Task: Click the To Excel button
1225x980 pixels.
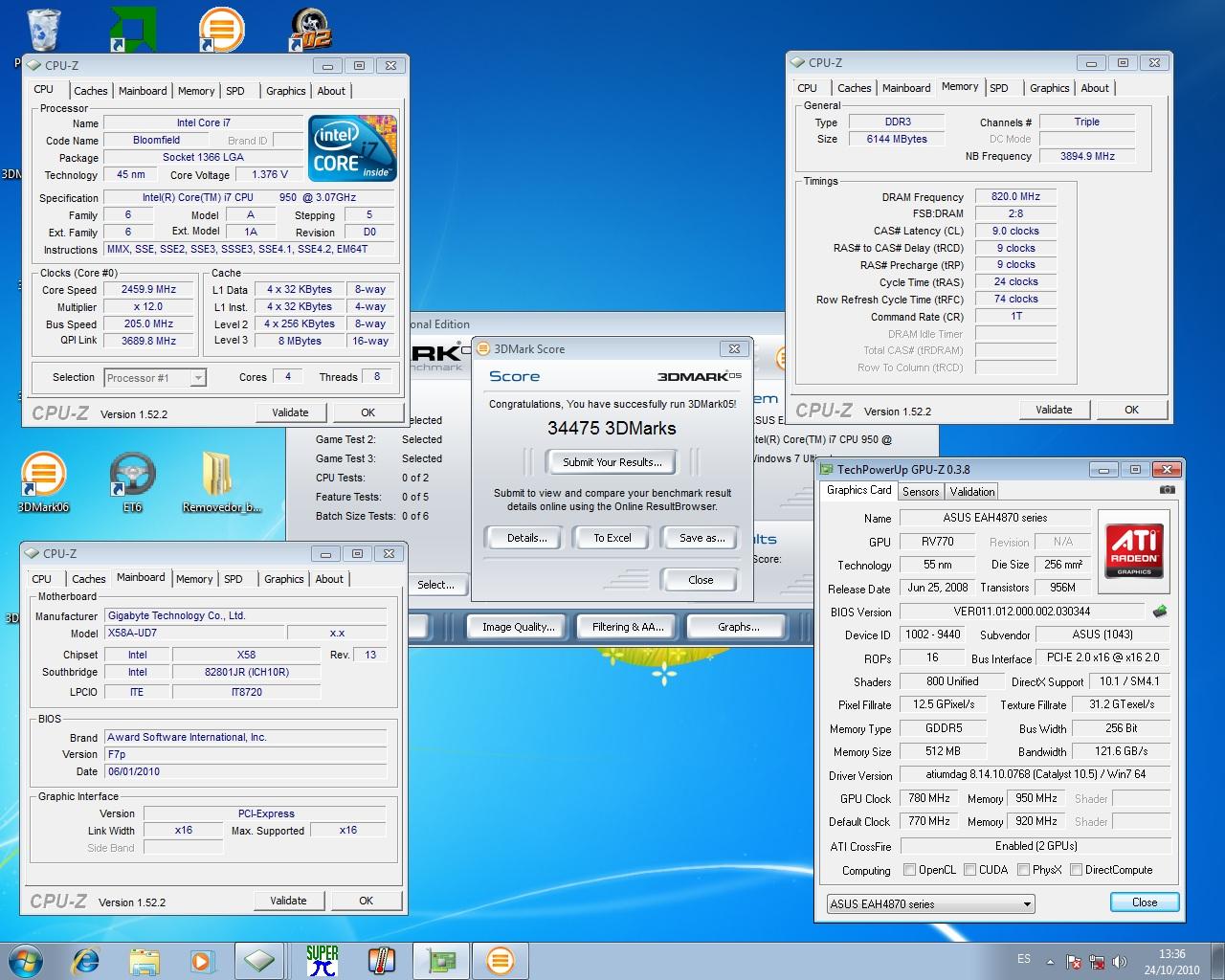Action: (x=612, y=538)
